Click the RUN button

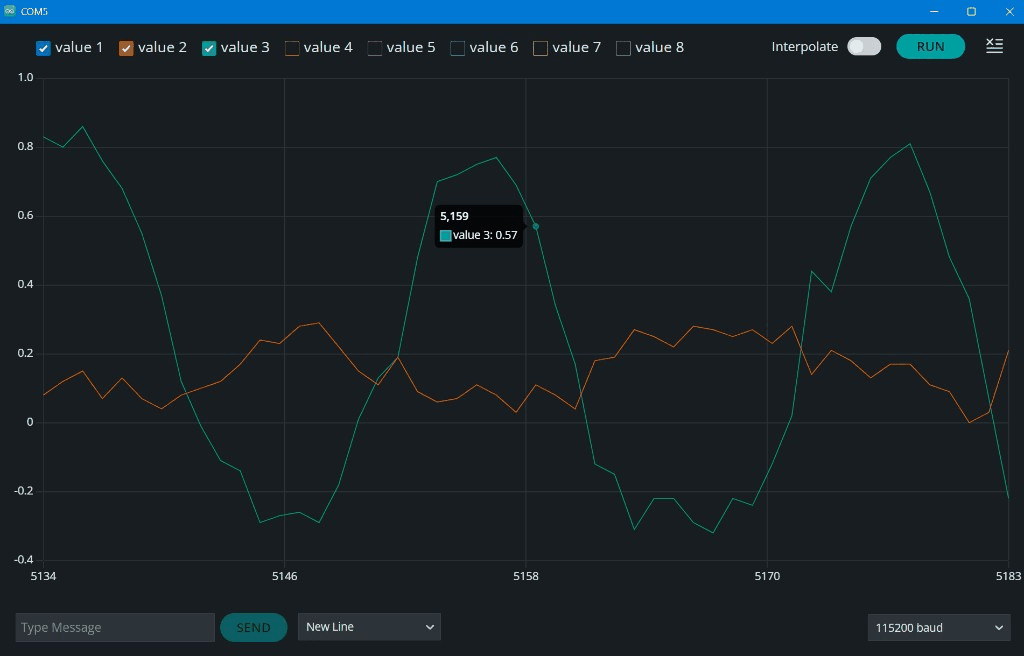pyautogui.click(x=931, y=46)
